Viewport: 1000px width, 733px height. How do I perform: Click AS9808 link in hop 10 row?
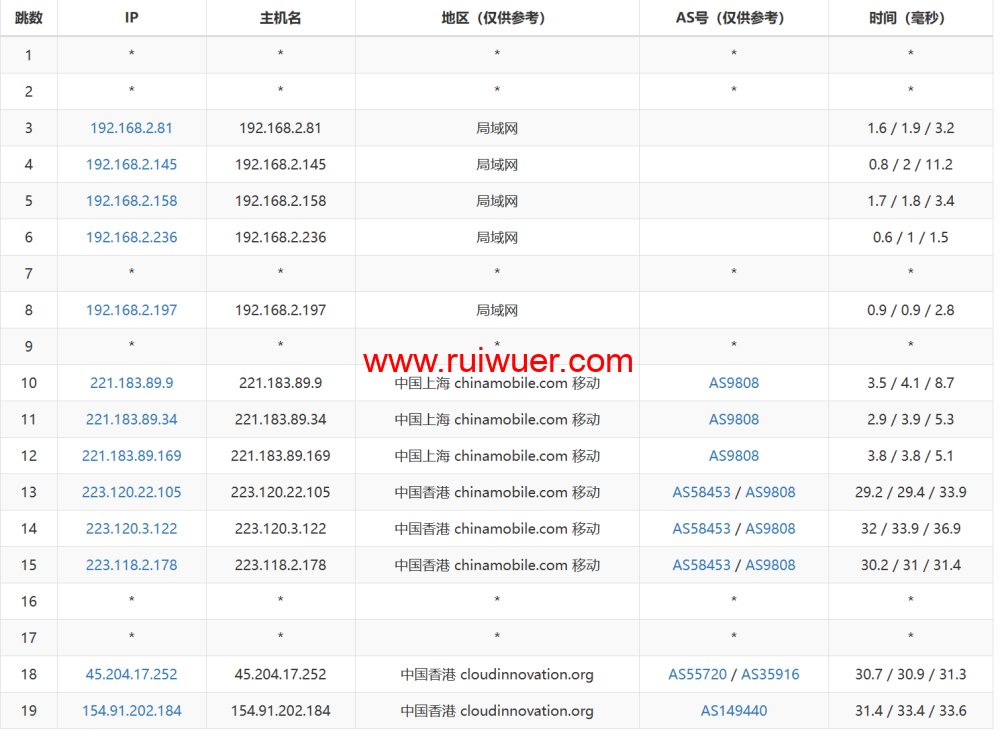point(734,383)
